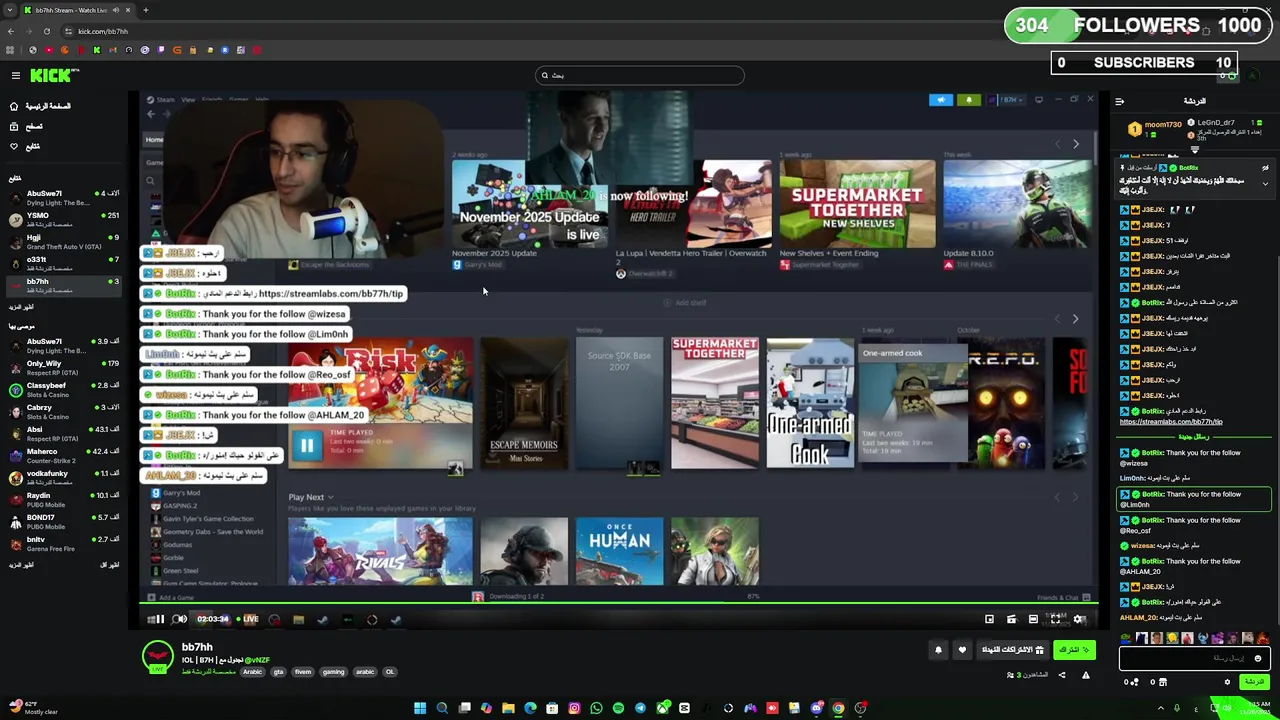Image resolution: width=1280 pixels, height=720 pixels.
Task: Toggle the notification bell for bb7hh
Action: (938, 650)
